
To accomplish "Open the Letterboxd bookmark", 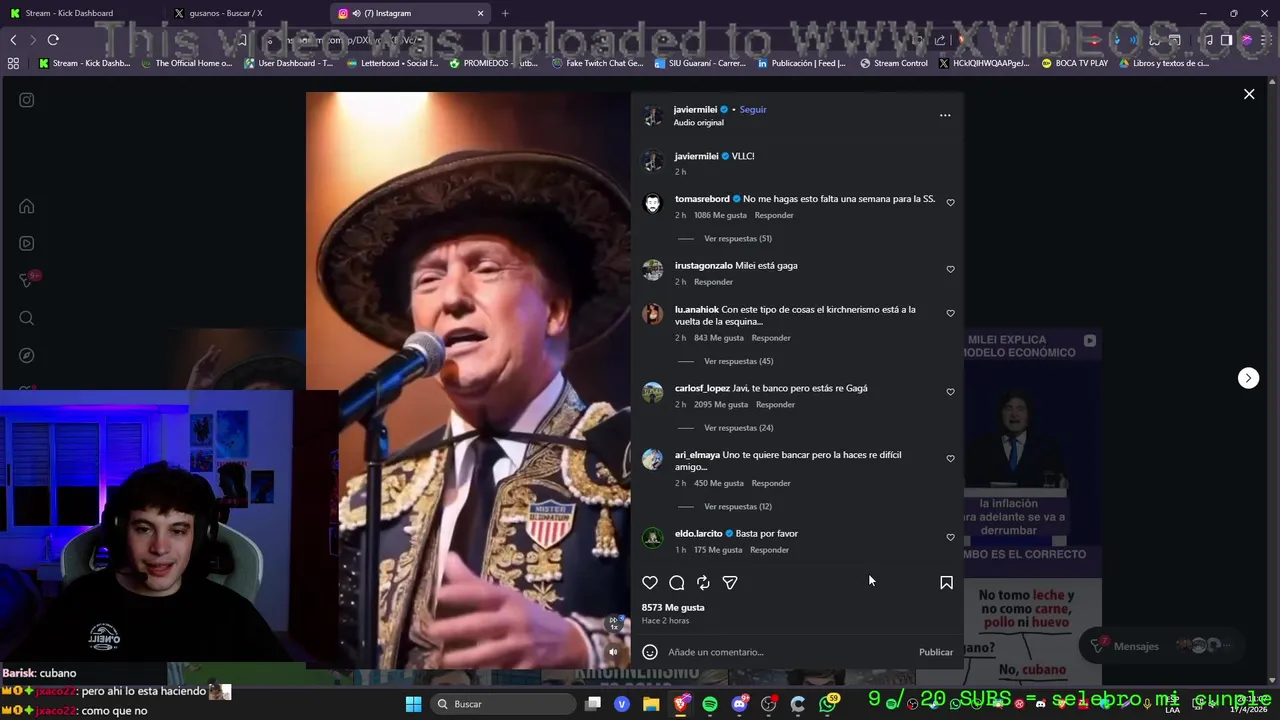I will pos(391,63).
